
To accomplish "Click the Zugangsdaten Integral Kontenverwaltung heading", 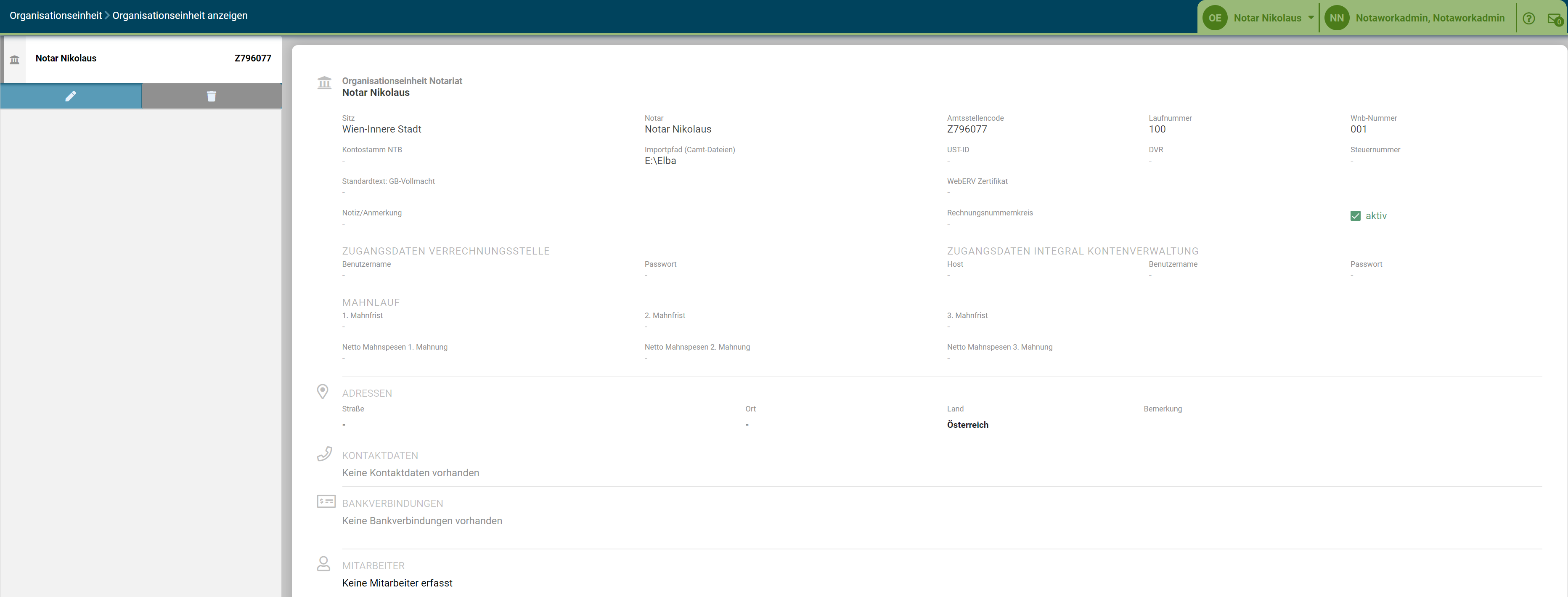I will click(1073, 251).
